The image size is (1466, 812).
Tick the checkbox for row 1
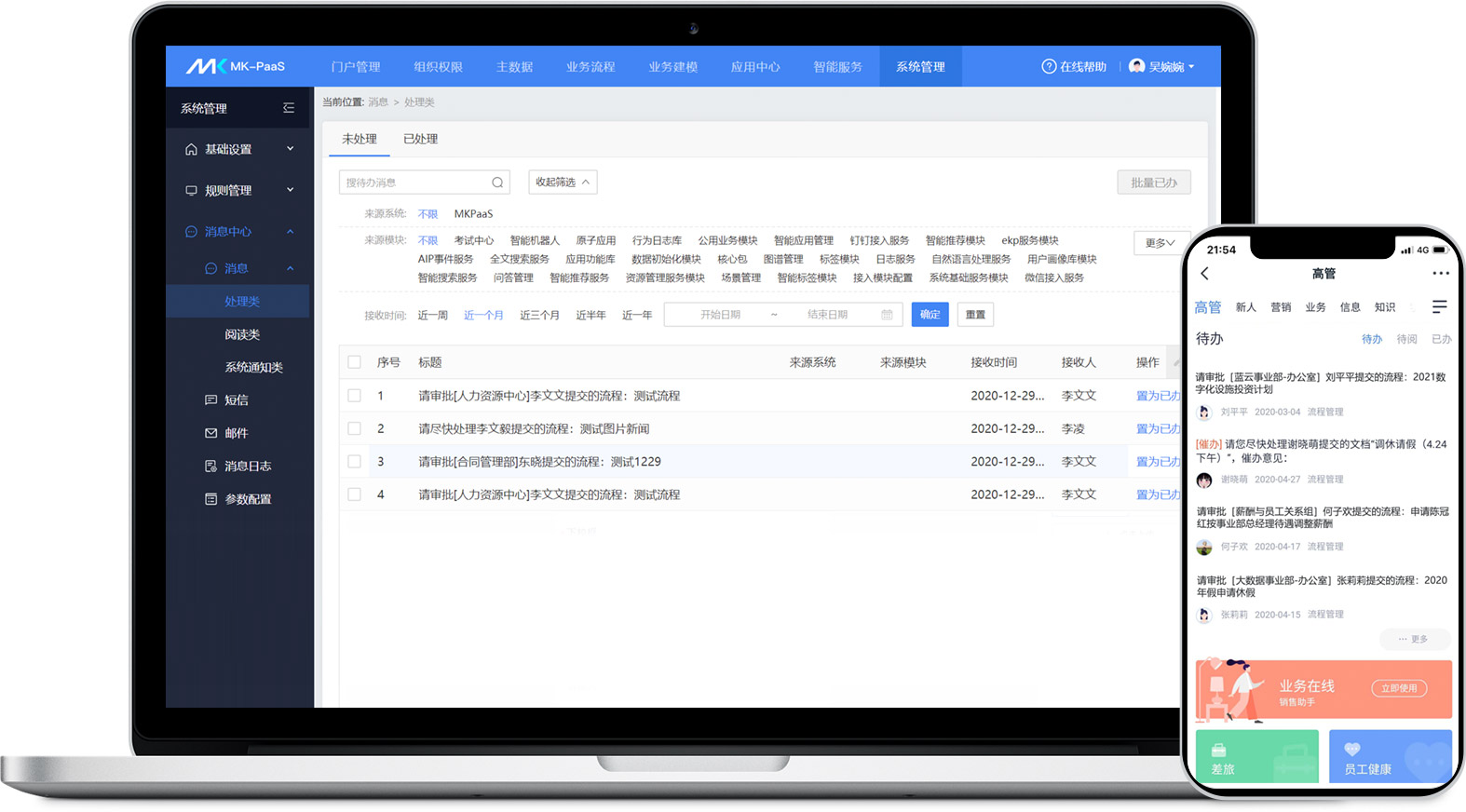(354, 396)
